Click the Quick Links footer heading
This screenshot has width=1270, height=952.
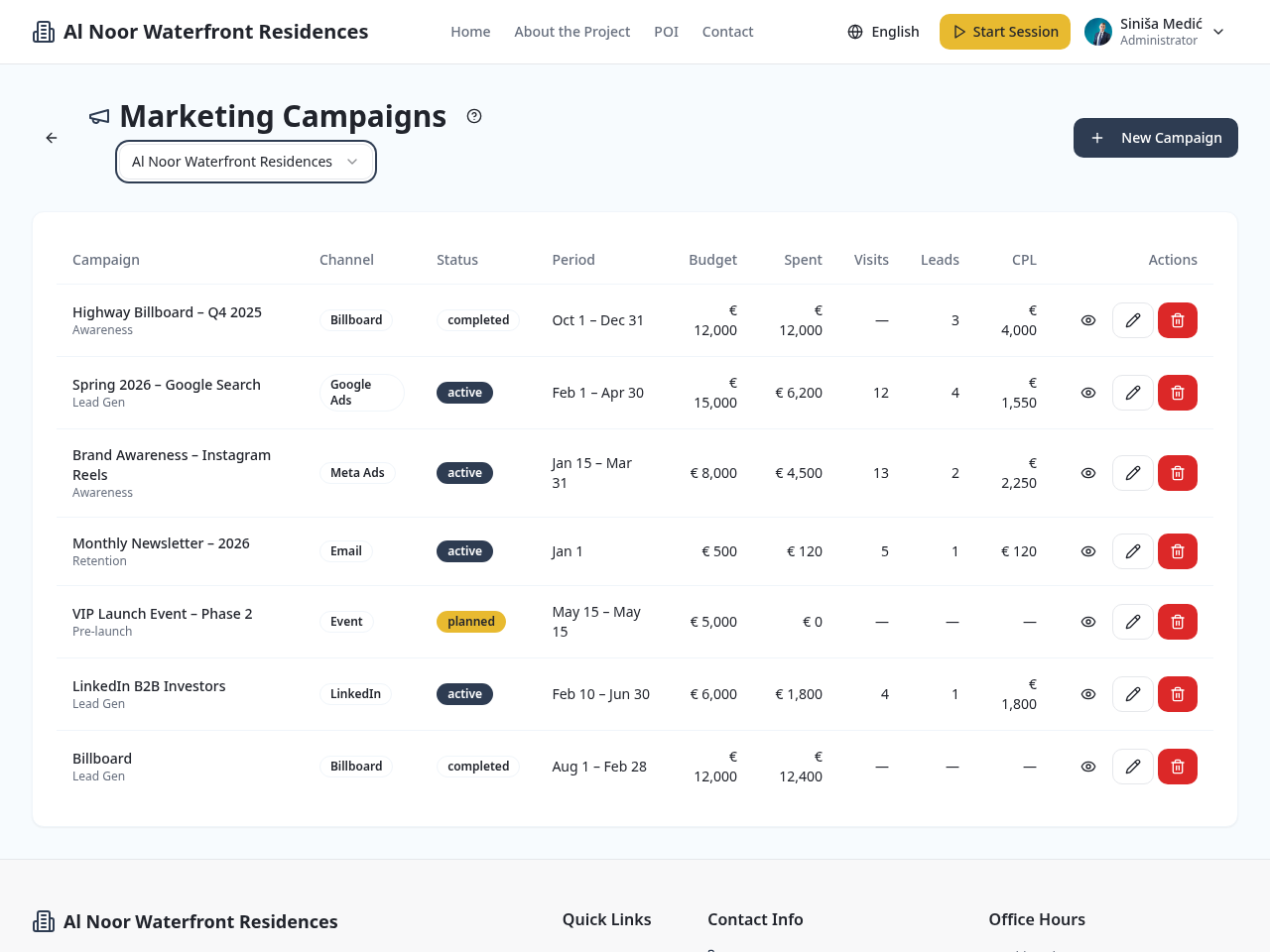coord(607,919)
